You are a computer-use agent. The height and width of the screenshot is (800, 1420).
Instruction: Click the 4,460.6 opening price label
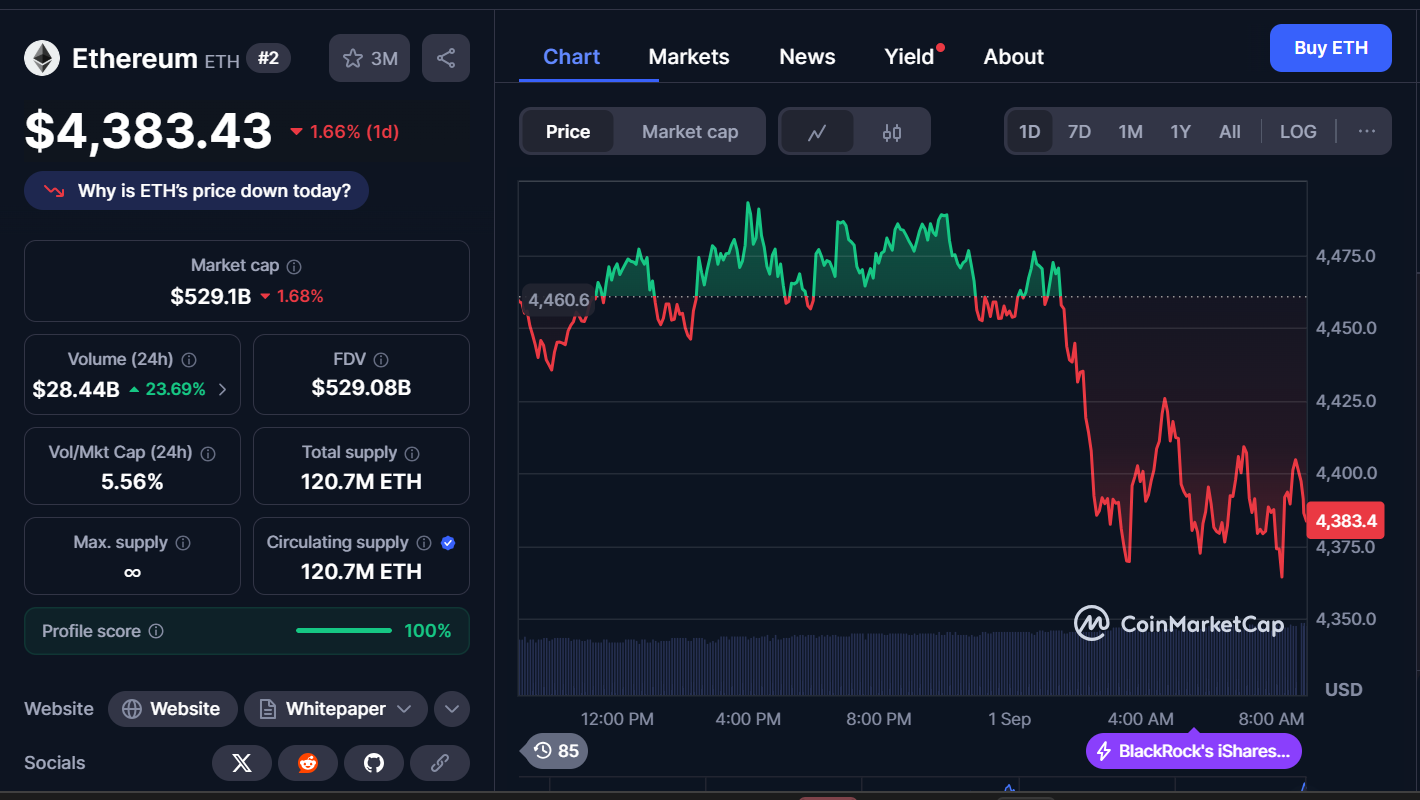[557, 300]
